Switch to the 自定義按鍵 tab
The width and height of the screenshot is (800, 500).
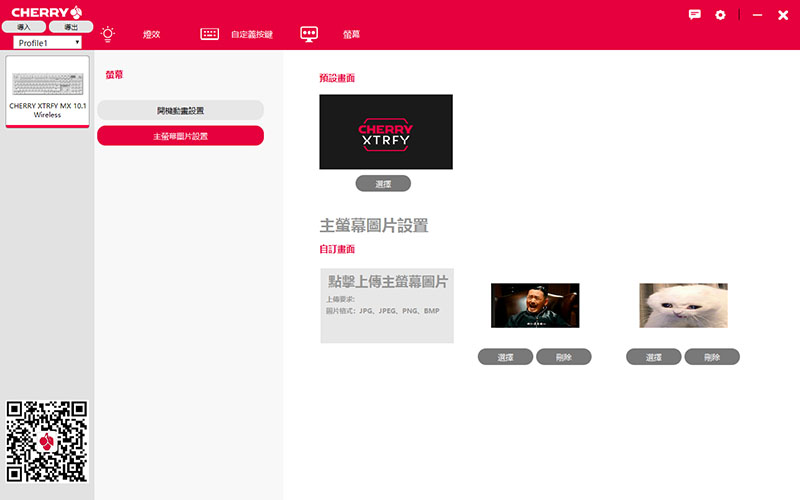tap(251, 35)
